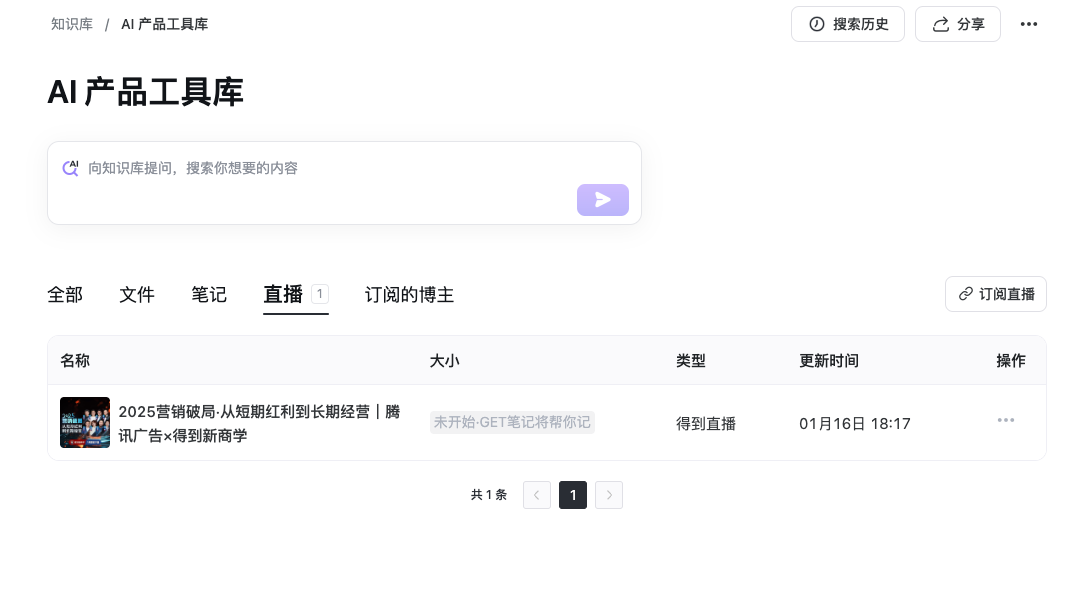This screenshot has width=1092, height=604.
Task: Open the 2025营销破局 livestream thumbnail
Action: (x=85, y=423)
